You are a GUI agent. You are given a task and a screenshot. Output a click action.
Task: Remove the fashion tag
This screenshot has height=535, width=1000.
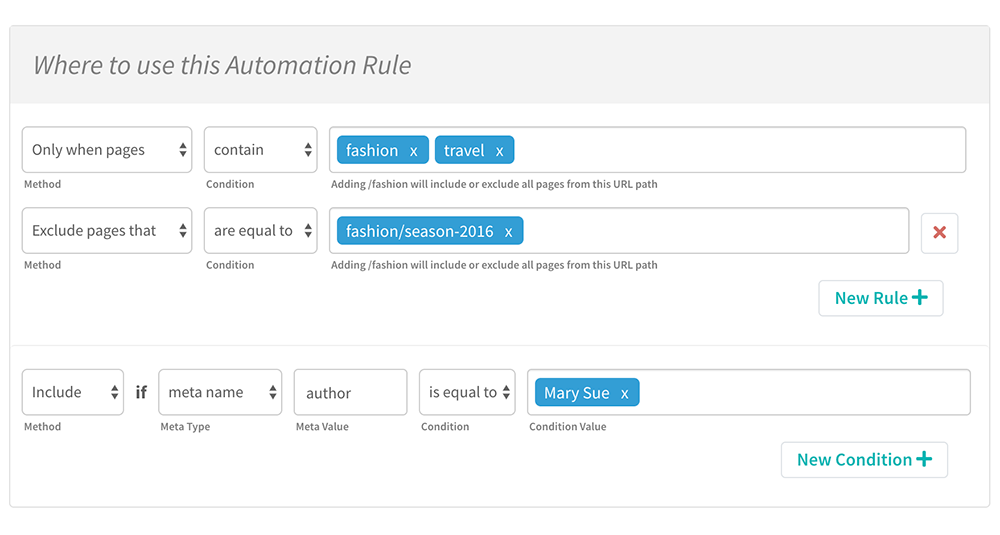click(414, 151)
